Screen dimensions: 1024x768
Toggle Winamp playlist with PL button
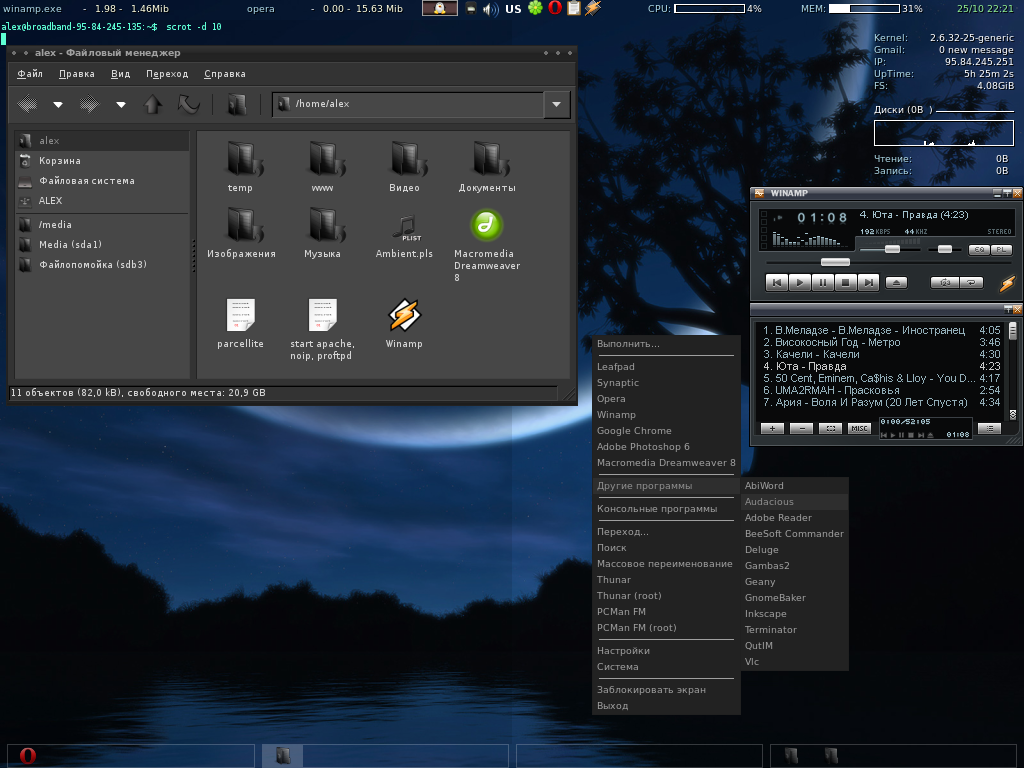click(1001, 249)
